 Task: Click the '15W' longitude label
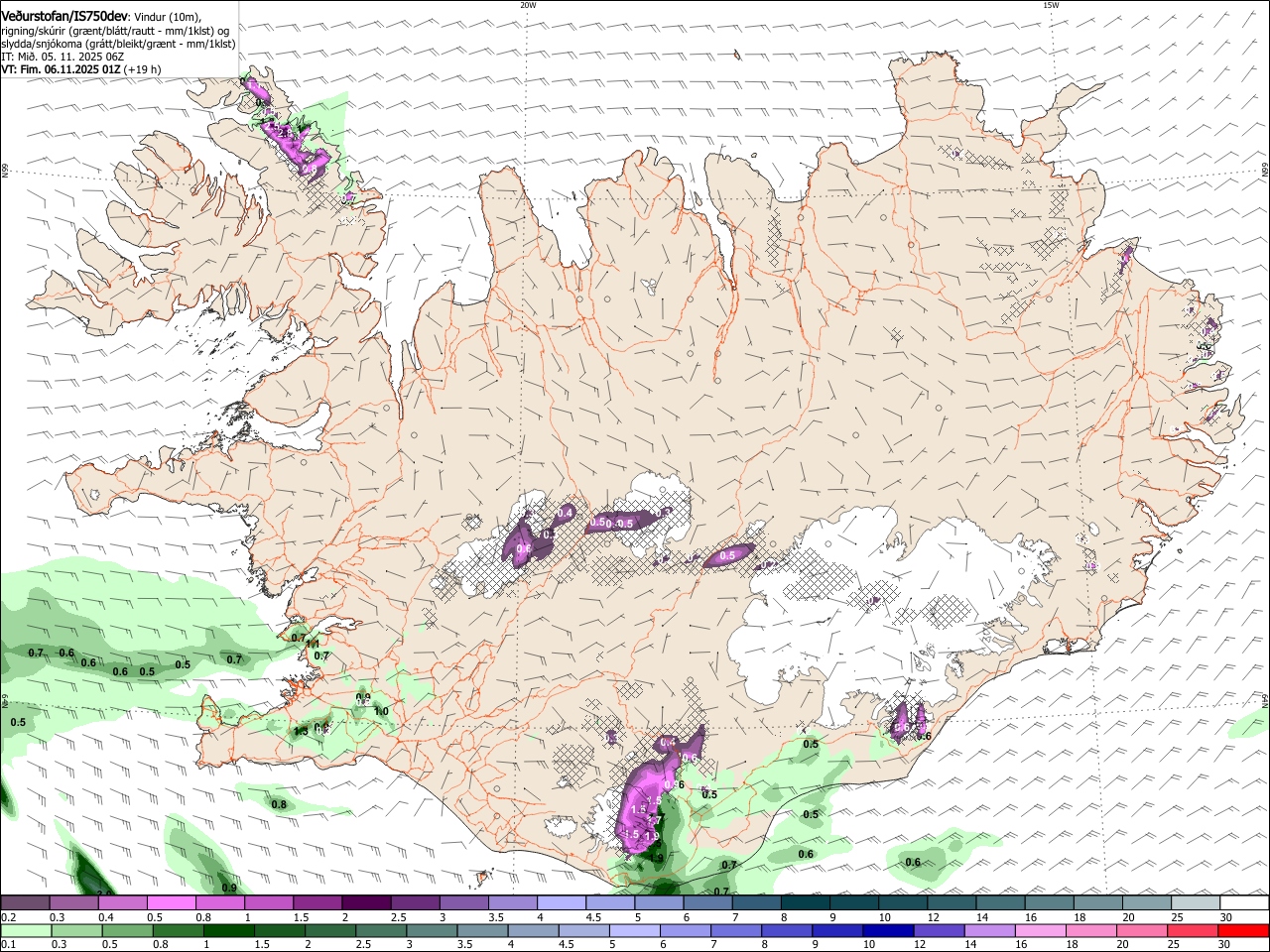[1051, 5]
